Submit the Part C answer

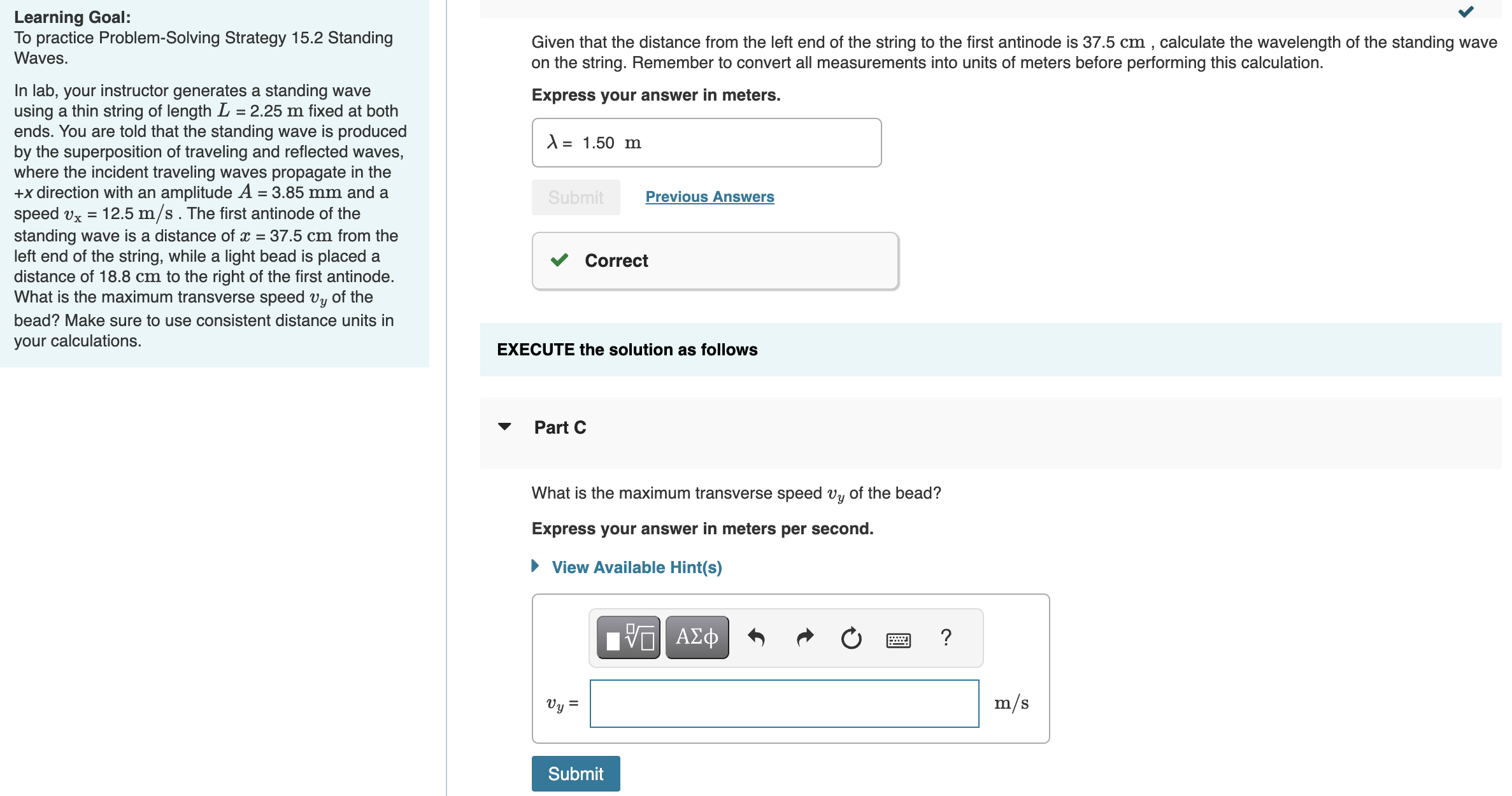[x=576, y=774]
